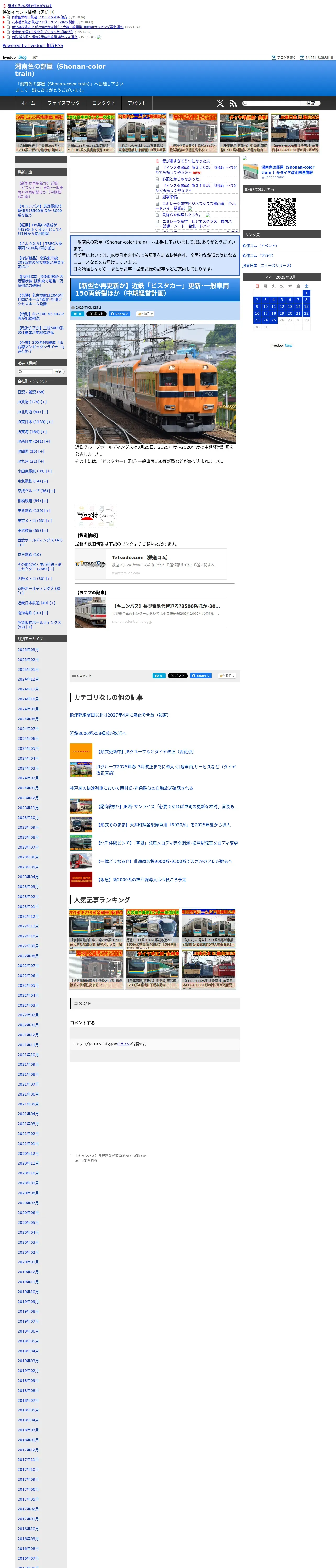Open the 2025年02月 monthly archive
336x1568 pixels.
click(x=28, y=660)
